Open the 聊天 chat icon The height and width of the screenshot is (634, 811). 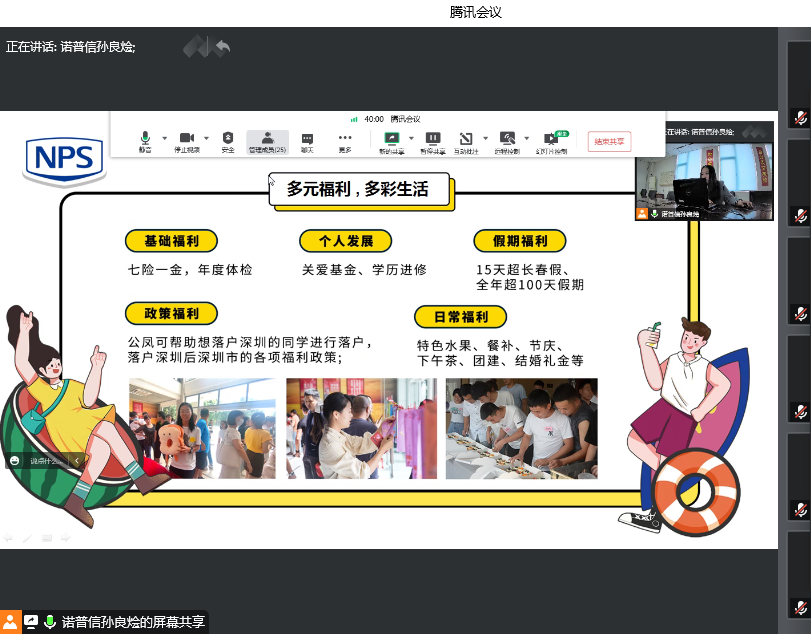coord(307,140)
